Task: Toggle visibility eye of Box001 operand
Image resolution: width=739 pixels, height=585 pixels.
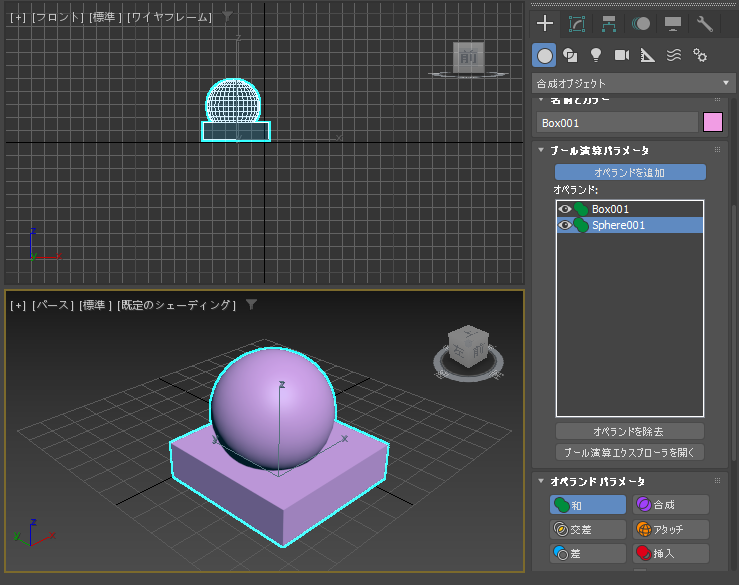Action: pyautogui.click(x=565, y=209)
